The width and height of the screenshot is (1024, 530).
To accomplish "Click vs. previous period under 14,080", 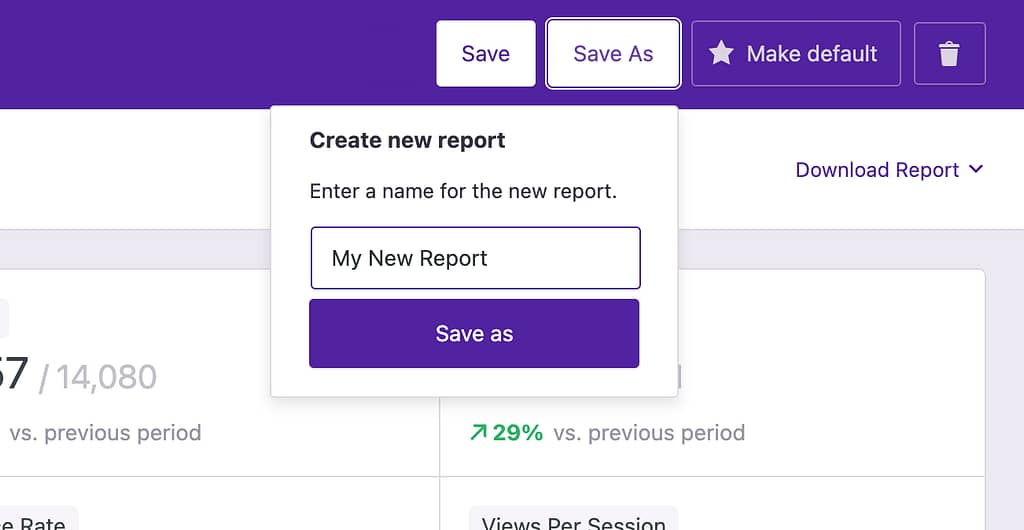I will [x=105, y=433].
